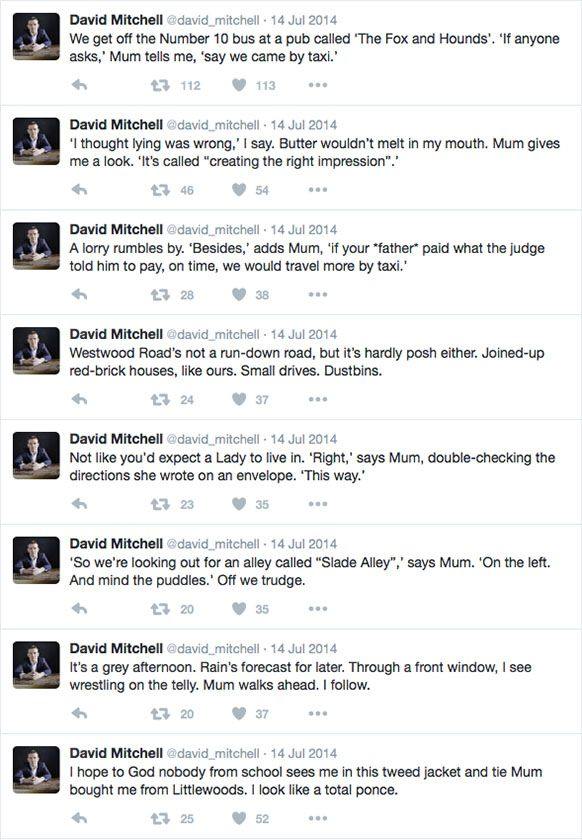The image size is (582, 840).
Task: Retweet the tweet with 46 retweets
Action: [160, 190]
